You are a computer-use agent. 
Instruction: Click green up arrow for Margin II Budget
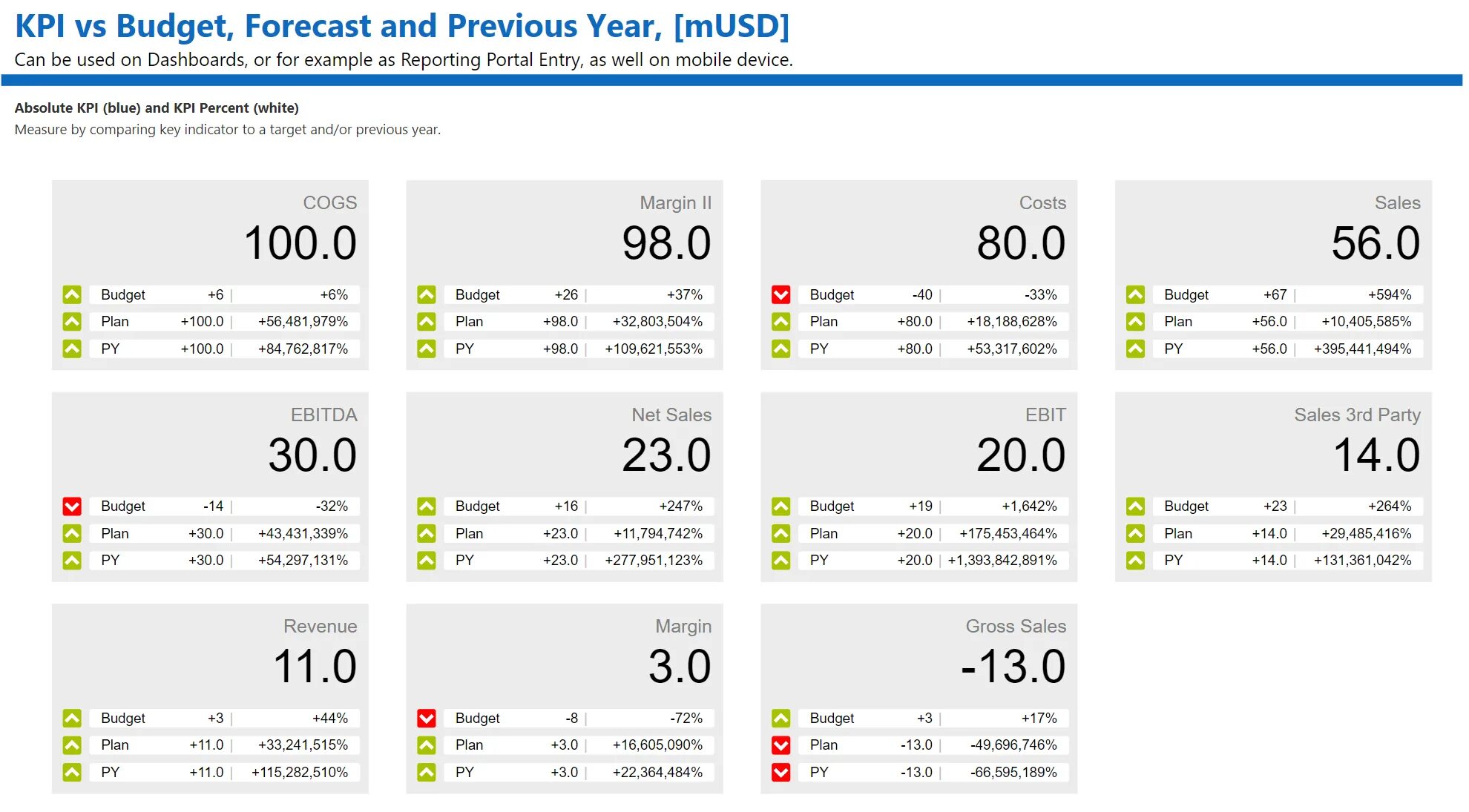pyautogui.click(x=427, y=294)
